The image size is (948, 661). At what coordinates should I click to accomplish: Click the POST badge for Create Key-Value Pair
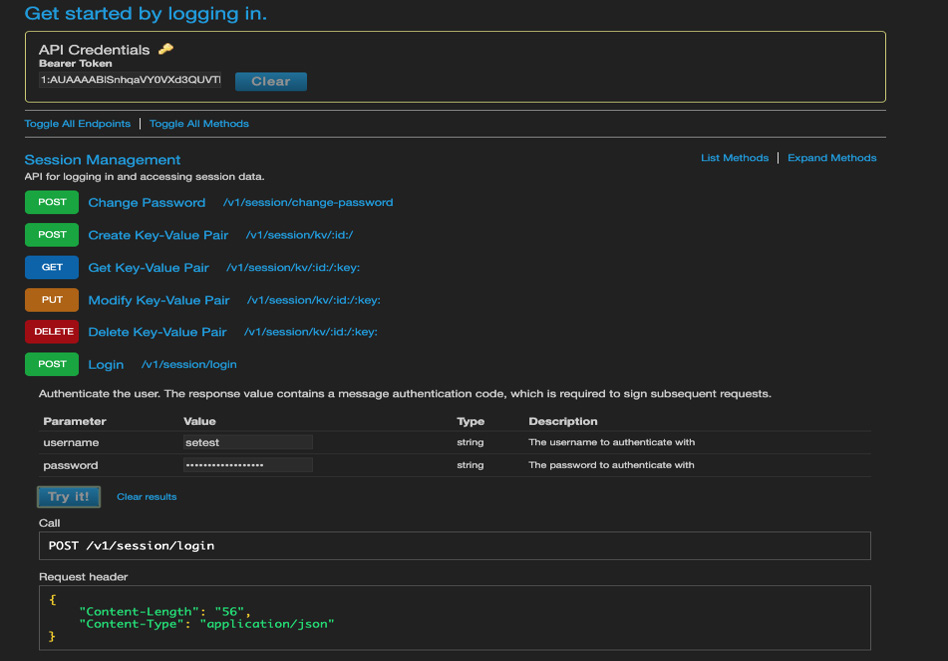pos(52,235)
